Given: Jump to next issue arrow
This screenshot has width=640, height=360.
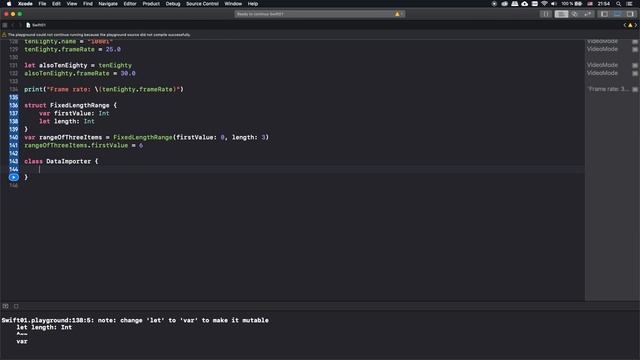Looking at the screenshot, I should point(636,25).
